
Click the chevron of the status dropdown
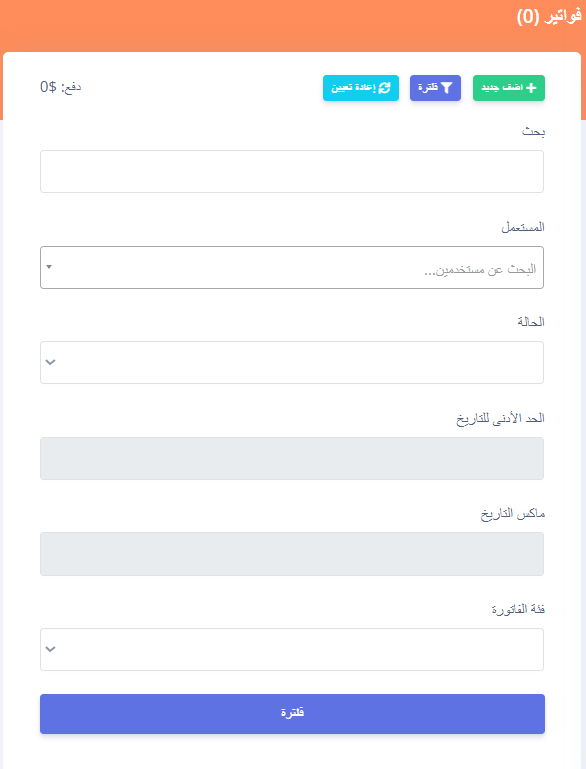[51, 362]
